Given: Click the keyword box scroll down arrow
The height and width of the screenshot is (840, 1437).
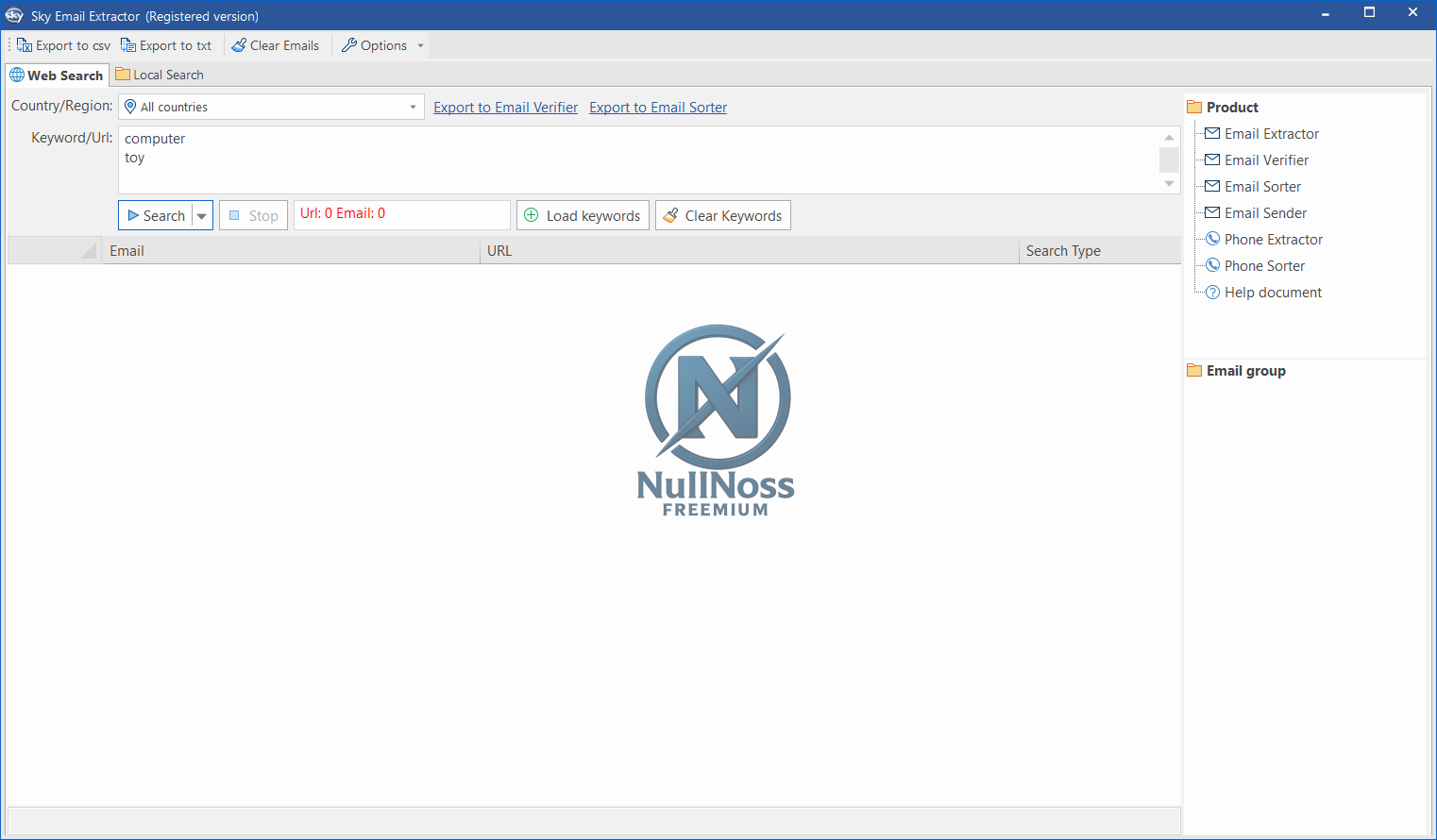Looking at the screenshot, I should point(1169,184).
